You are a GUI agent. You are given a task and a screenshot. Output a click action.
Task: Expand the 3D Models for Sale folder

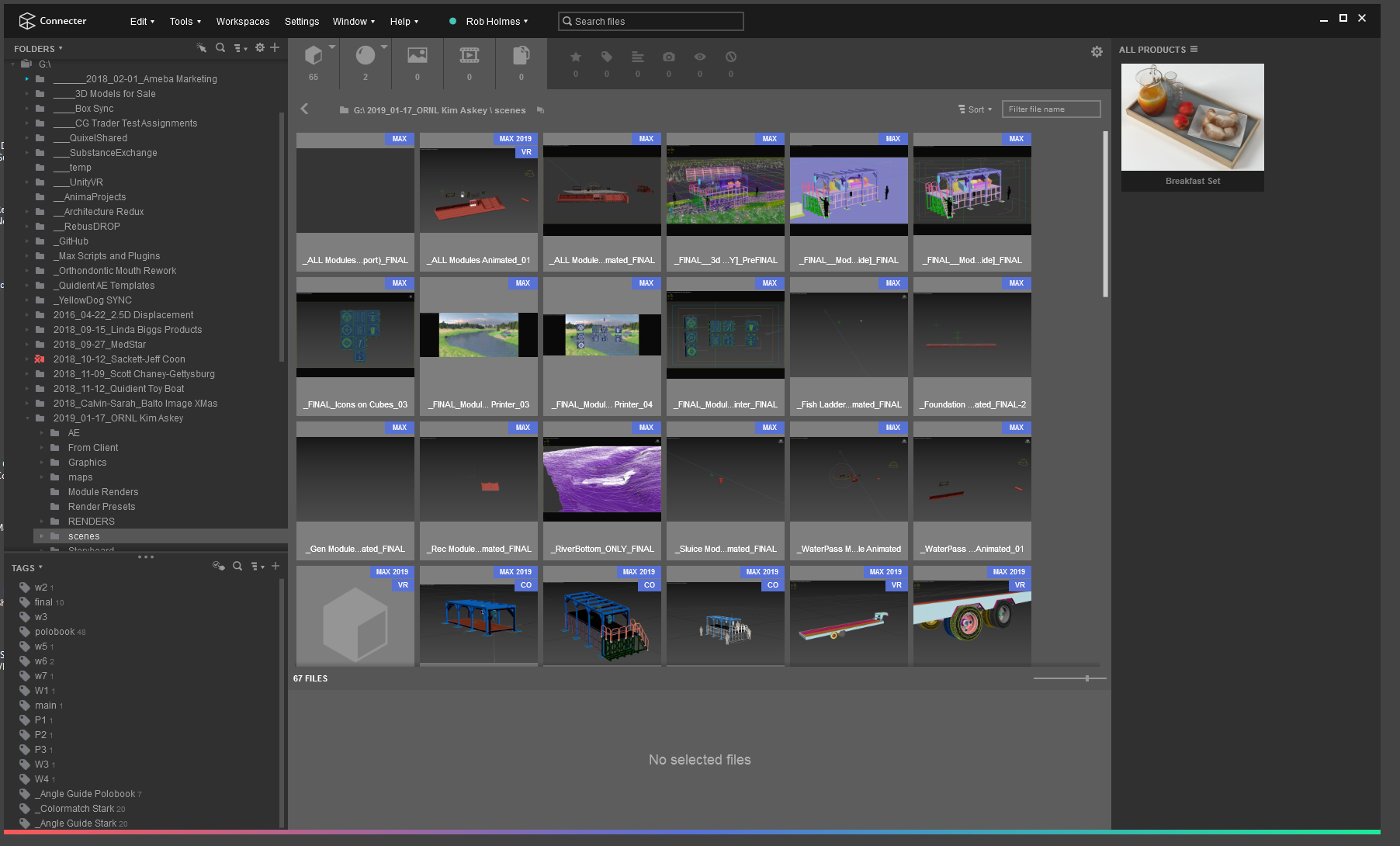point(26,94)
